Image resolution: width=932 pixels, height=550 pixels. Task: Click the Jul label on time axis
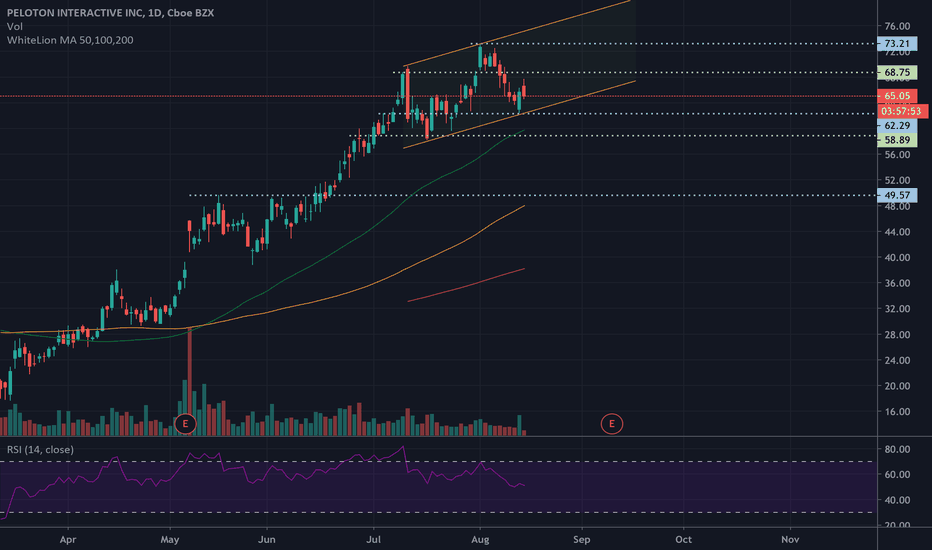point(373,539)
